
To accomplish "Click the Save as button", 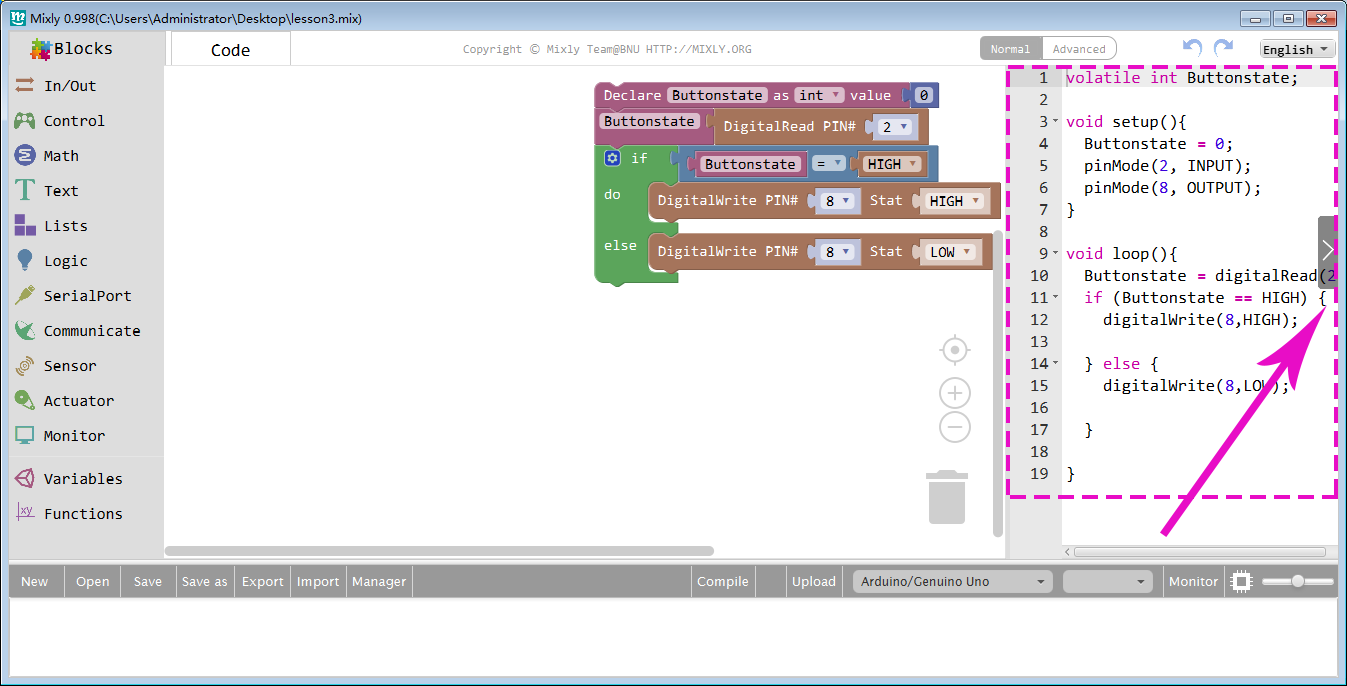I will click(x=205, y=581).
